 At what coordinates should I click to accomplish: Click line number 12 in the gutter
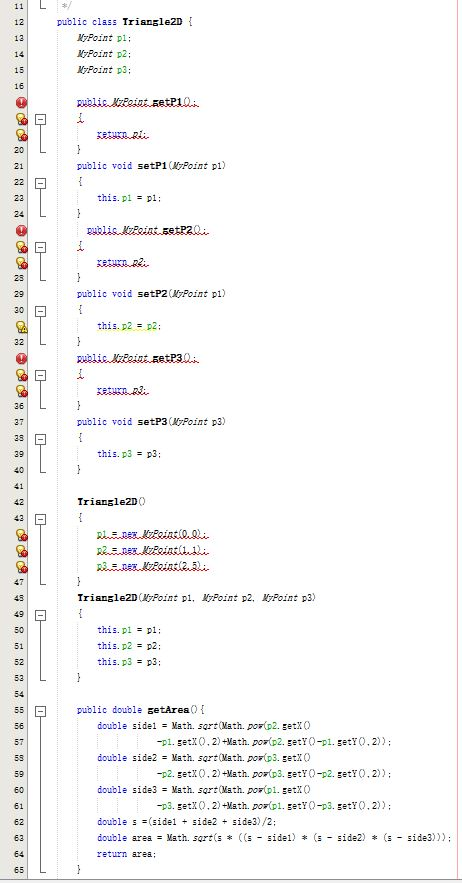coord(18,23)
